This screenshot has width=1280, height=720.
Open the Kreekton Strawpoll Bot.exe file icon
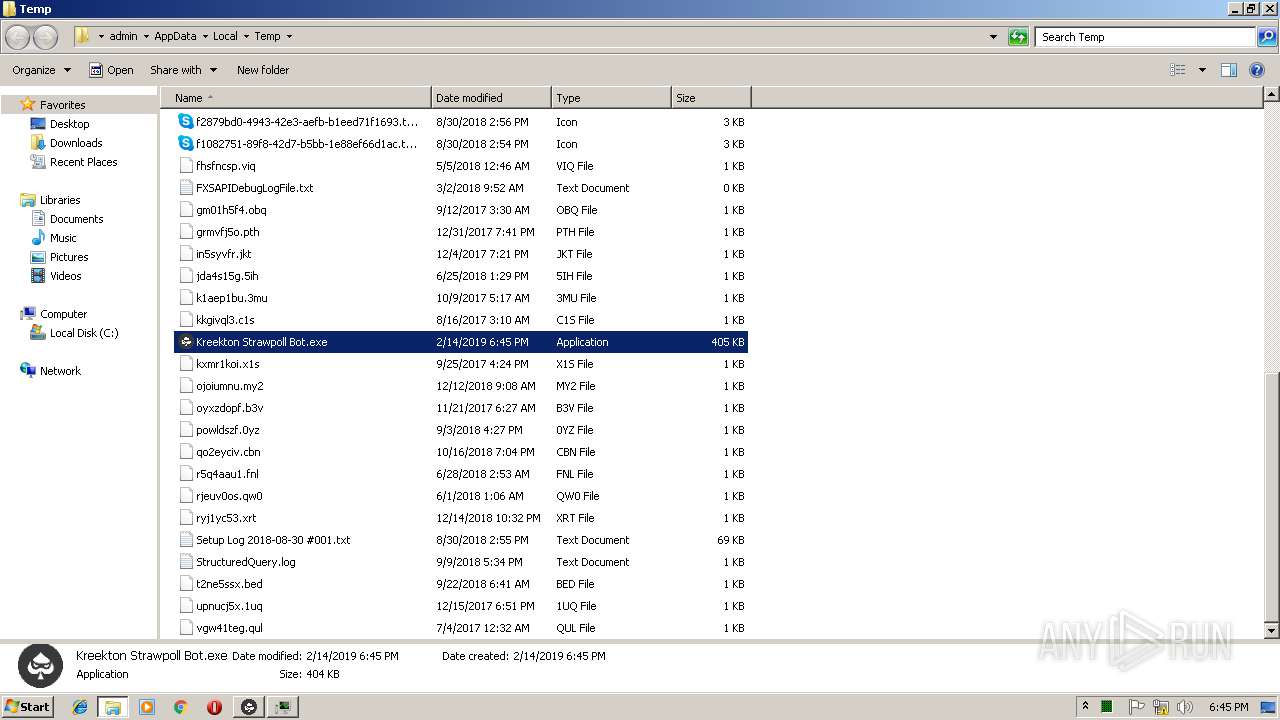click(x=185, y=342)
